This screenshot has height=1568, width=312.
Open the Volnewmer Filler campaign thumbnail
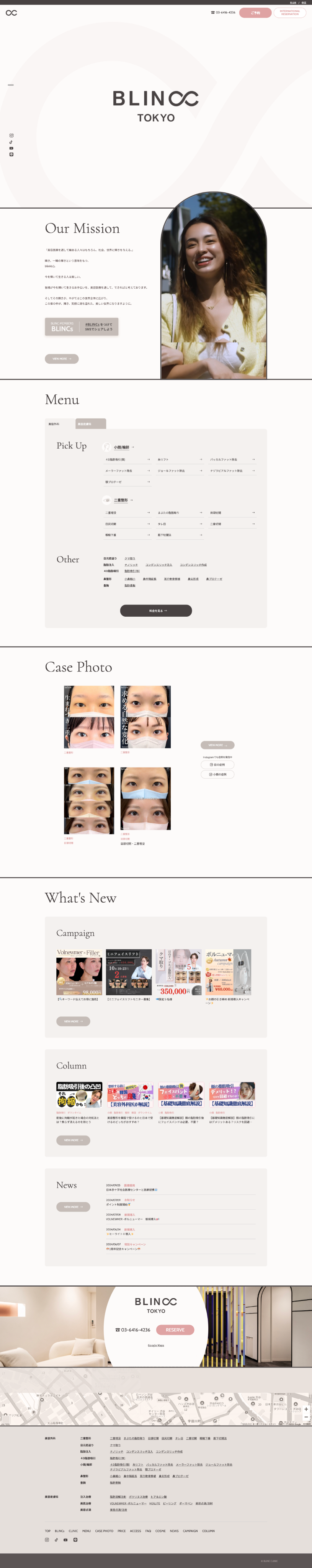[x=79, y=972]
